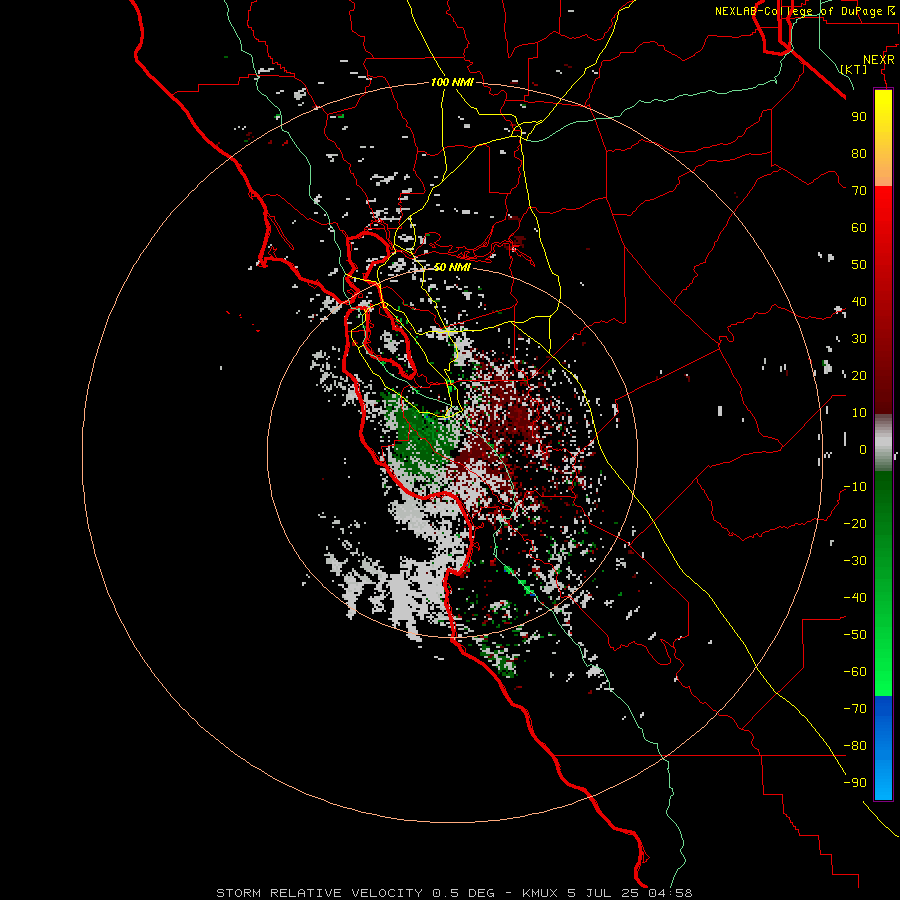Click the -40 value on velocity scale
This screenshot has width=900, height=900.
[x=855, y=598]
